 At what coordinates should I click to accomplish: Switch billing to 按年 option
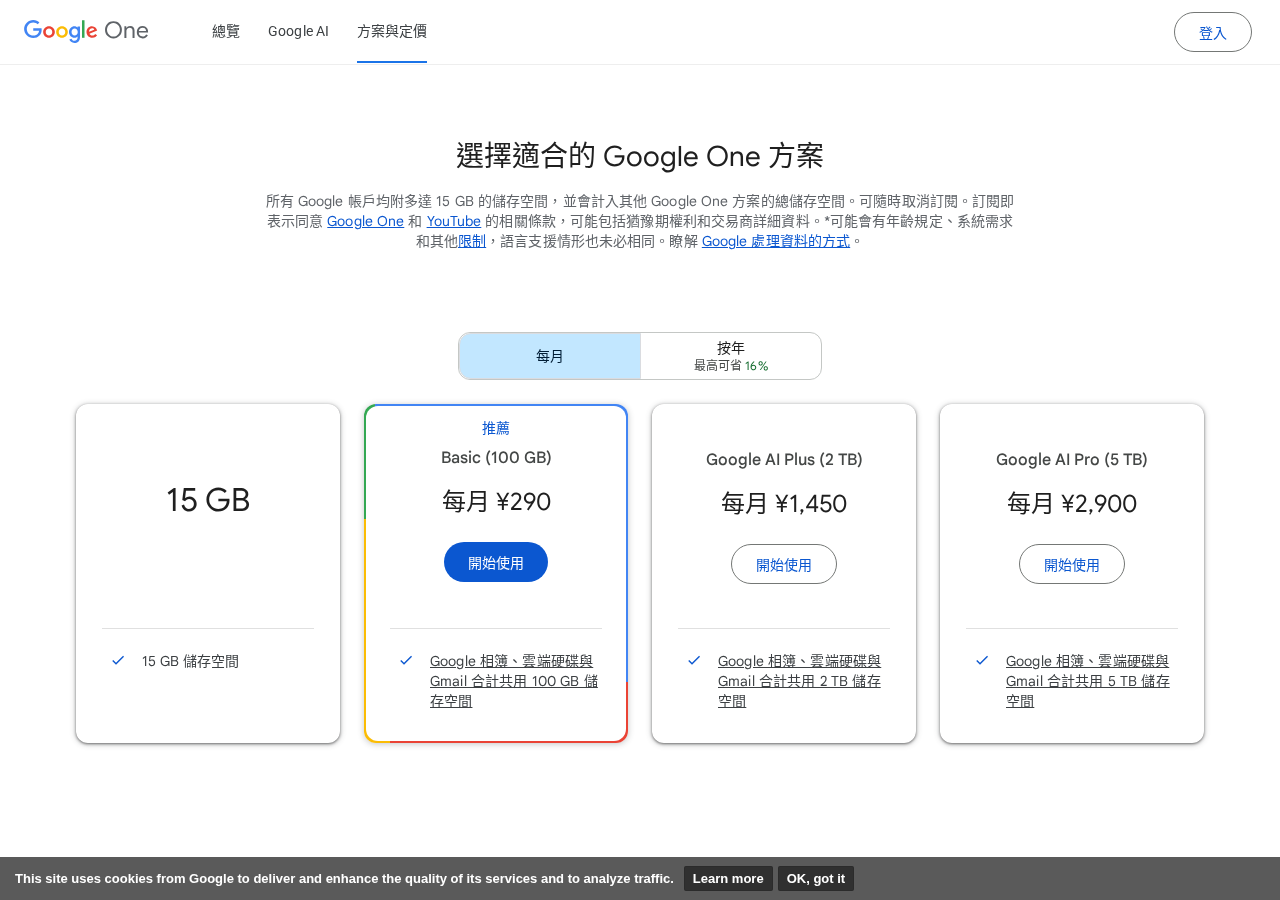tap(731, 356)
